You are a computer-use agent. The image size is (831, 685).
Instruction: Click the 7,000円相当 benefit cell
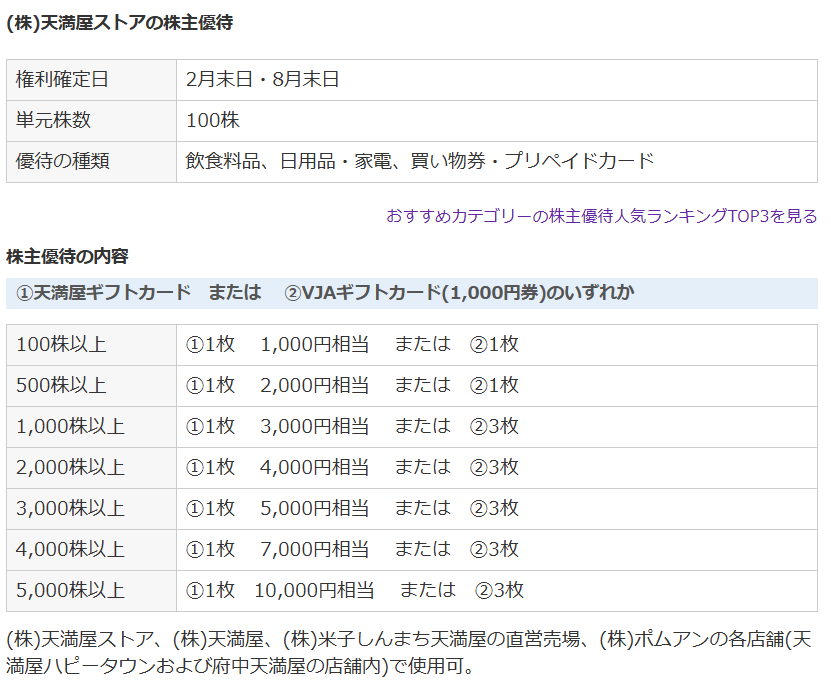coord(497,549)
